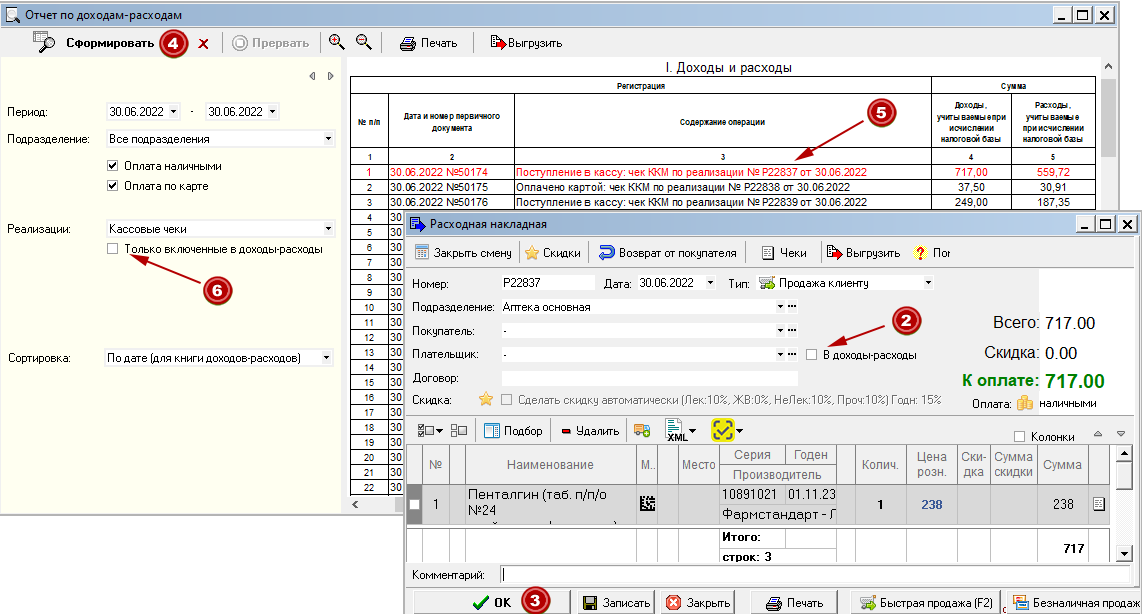Open Скидки with the star icon
The width and height of the screenshot is (1142, 614).
click(553, 253)
